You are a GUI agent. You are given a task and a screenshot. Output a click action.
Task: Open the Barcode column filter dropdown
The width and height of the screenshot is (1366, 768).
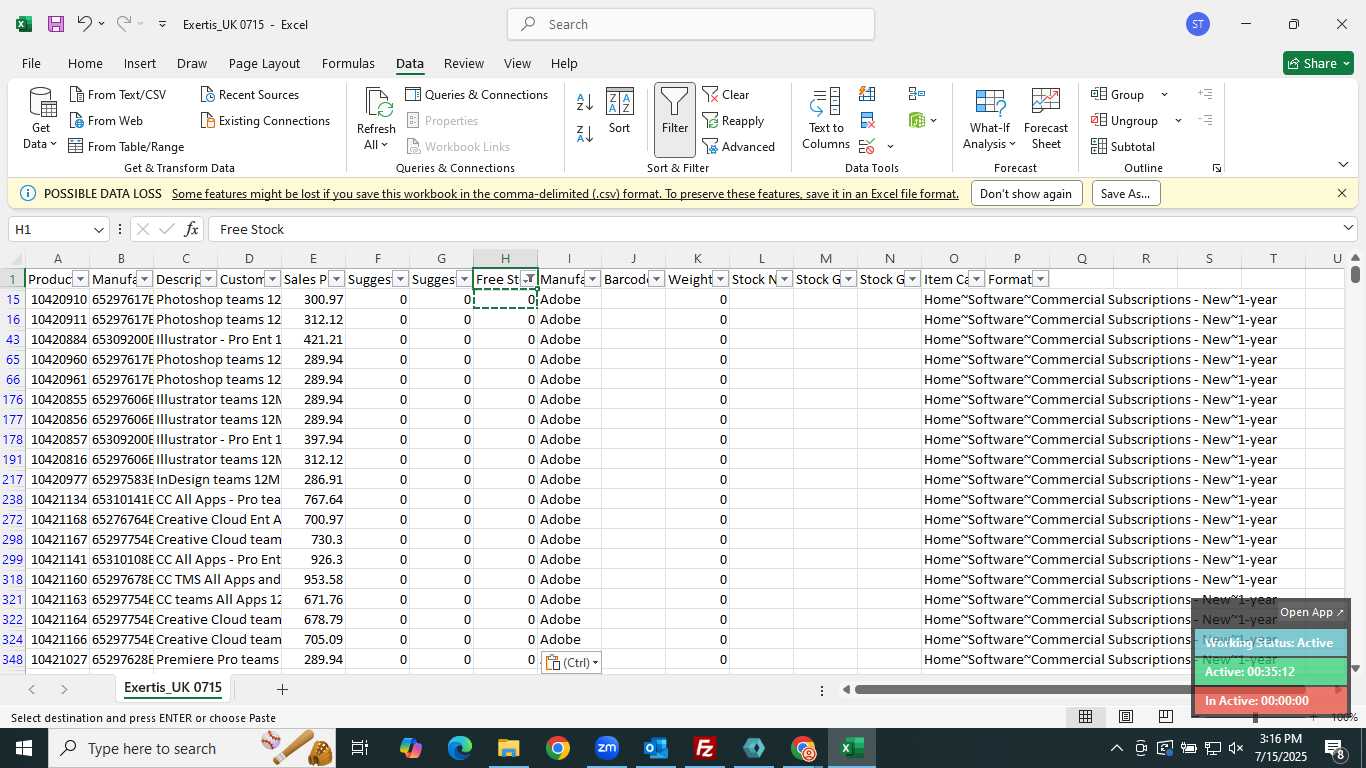coord(657,279)
